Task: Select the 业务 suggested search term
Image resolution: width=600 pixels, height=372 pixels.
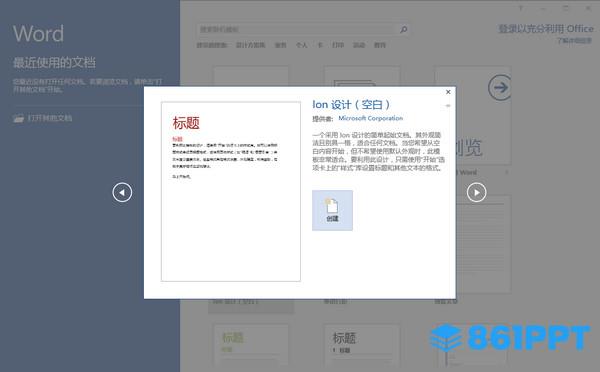Action: [x=280, y=45]
